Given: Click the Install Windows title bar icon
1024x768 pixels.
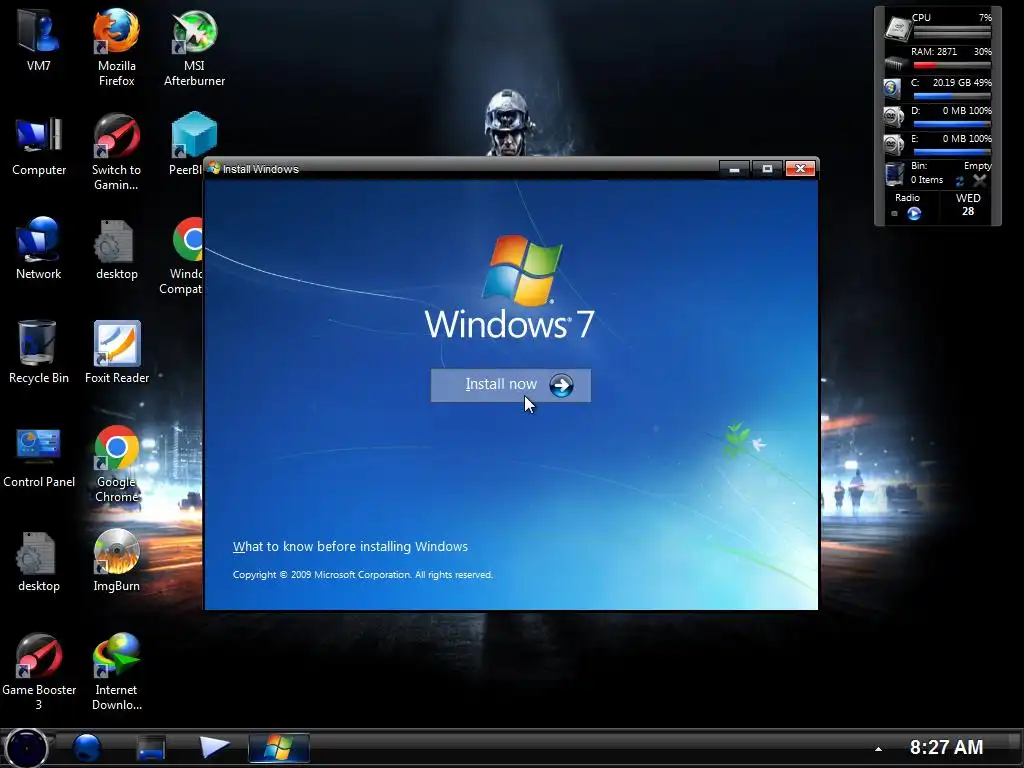Looking at the screenshot, I should tap(214, 168).
